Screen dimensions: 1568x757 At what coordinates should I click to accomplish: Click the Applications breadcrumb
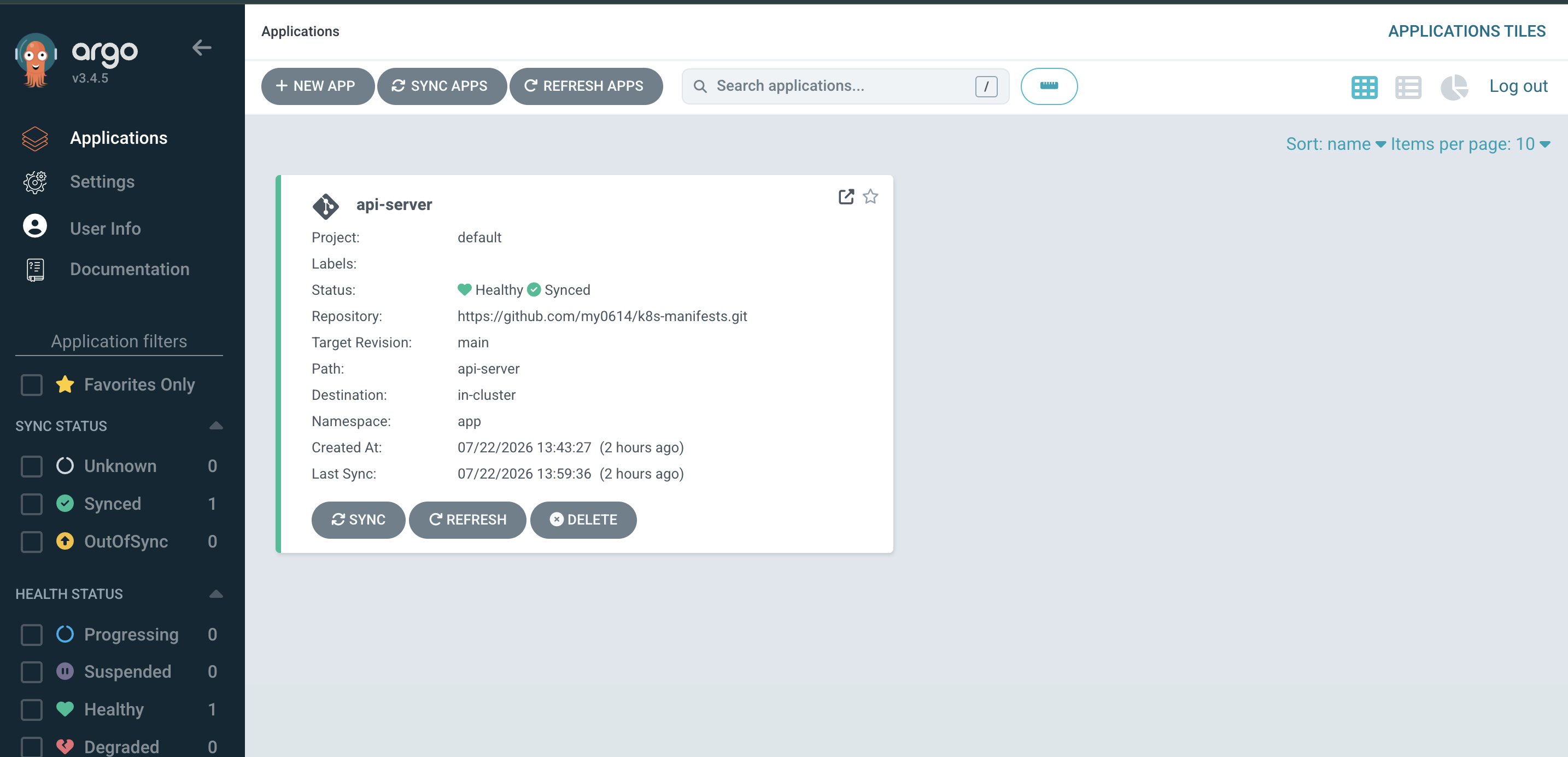click(300, 31)
